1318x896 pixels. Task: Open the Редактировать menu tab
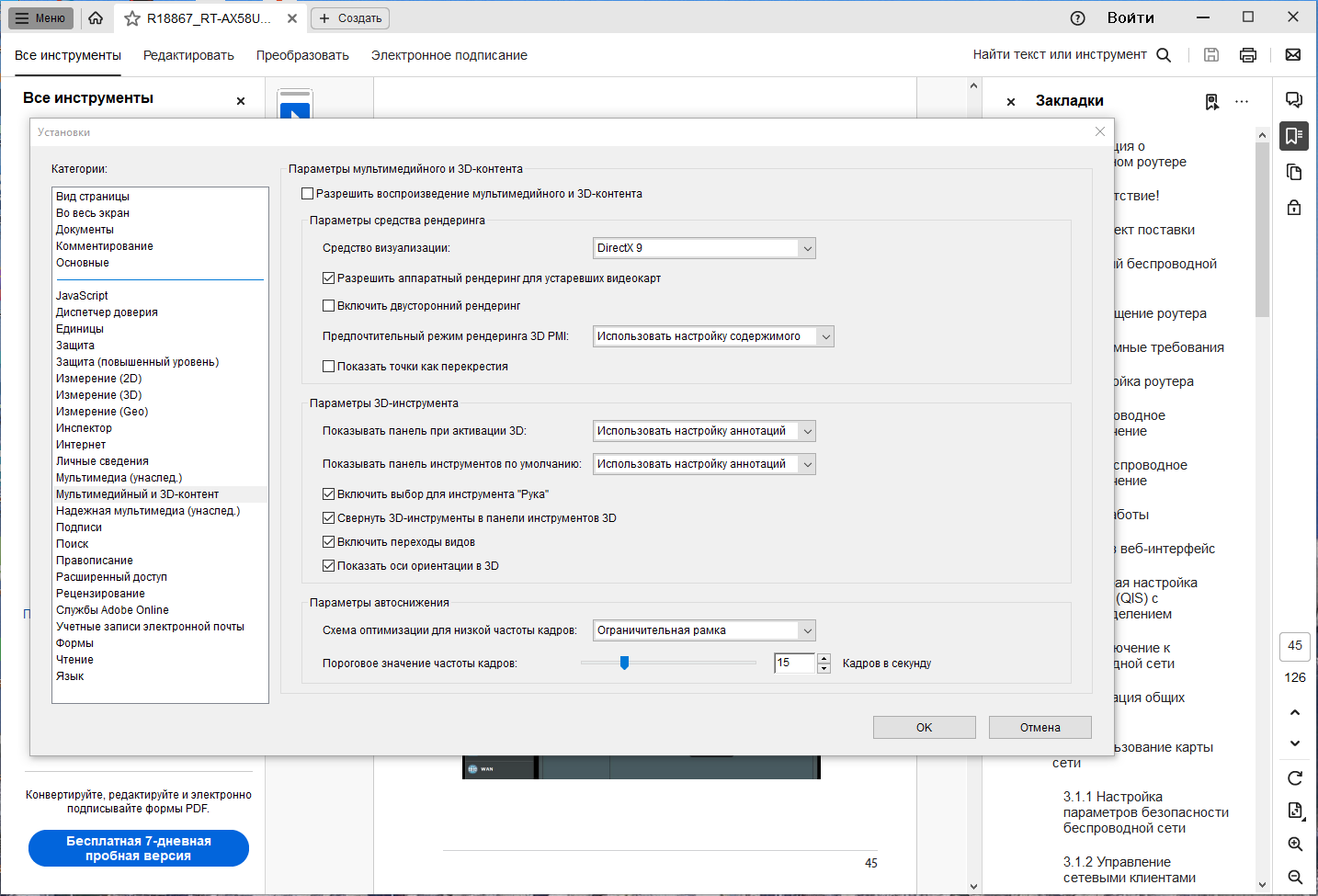tap(188, 55)
